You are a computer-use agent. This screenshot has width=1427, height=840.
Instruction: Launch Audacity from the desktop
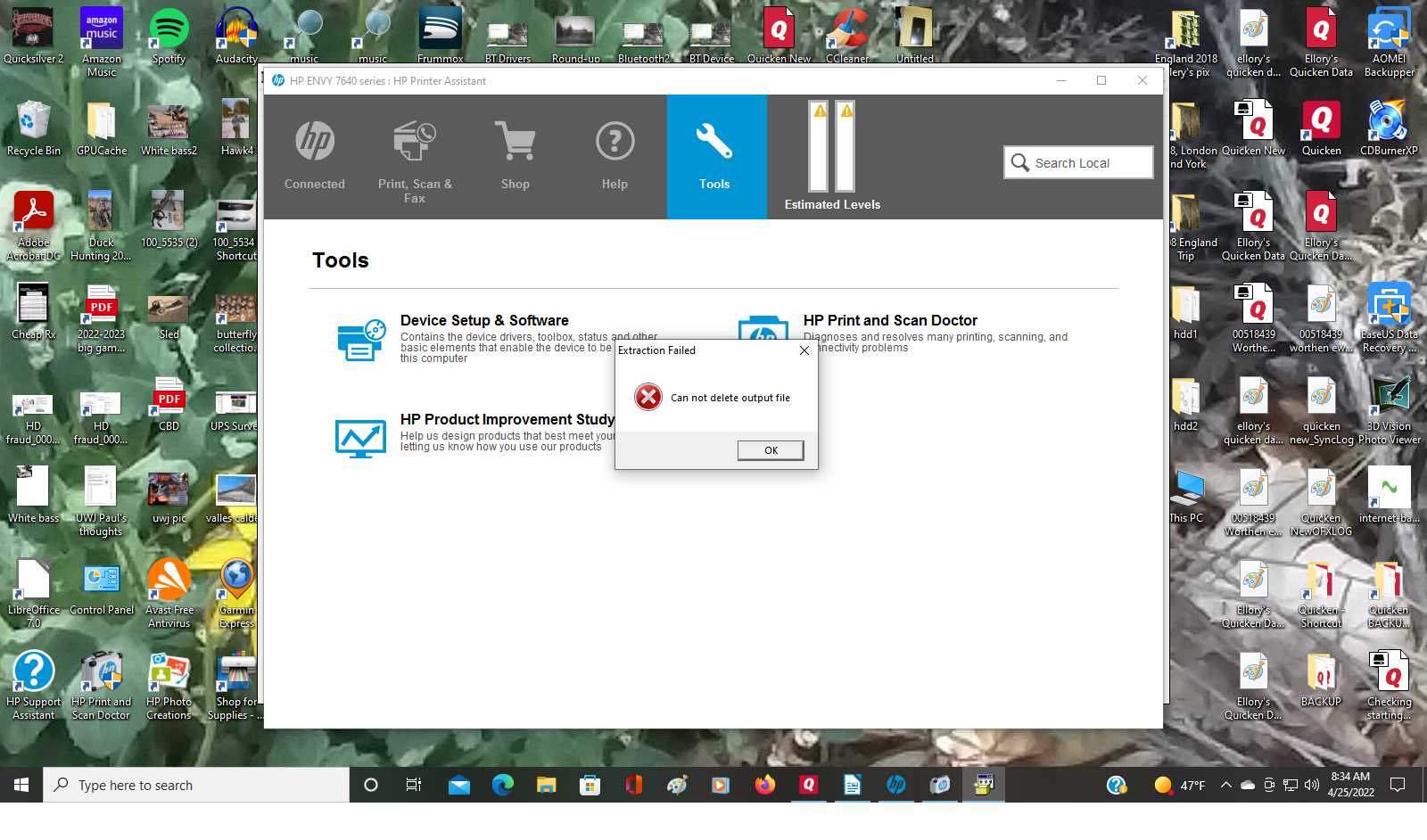[x=235, y=27]
